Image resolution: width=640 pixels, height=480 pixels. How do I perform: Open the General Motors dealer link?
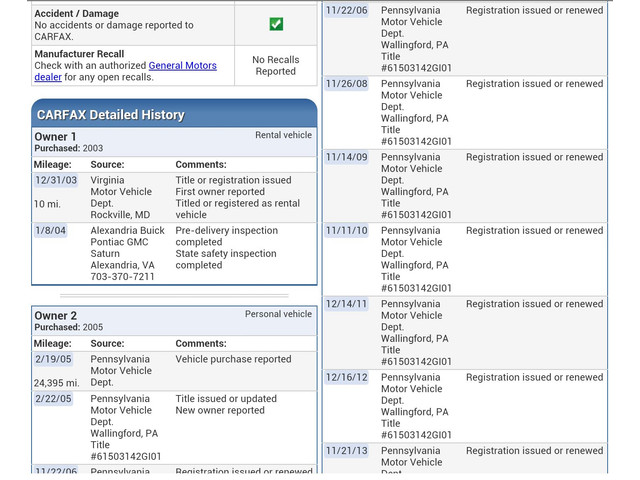[182, 66]
